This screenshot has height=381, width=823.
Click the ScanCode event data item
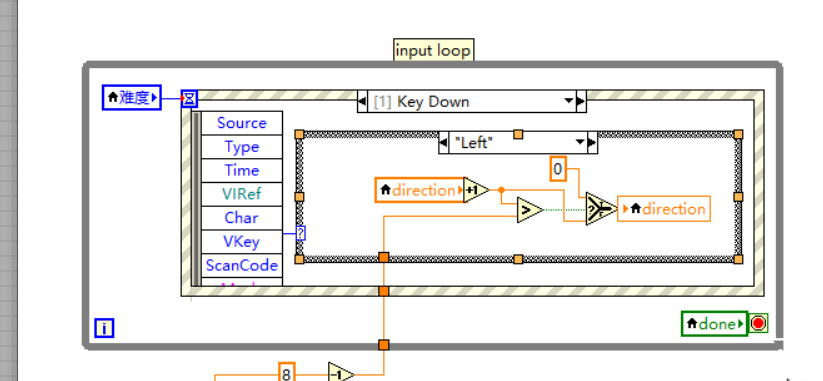[241, 265]
